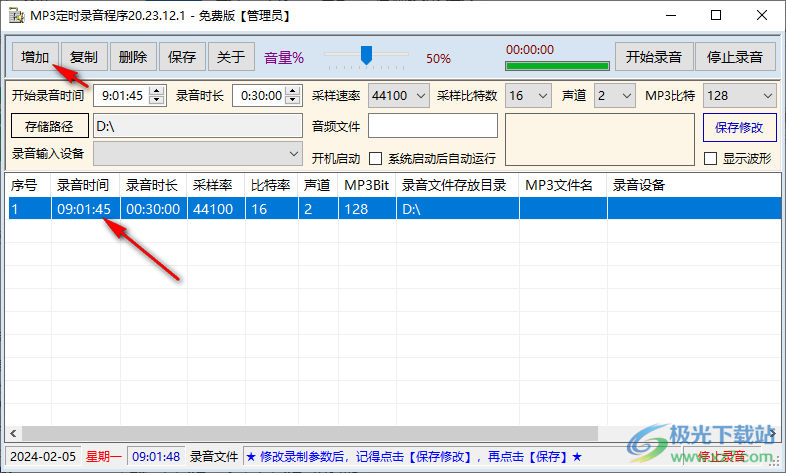Click the 录音时间 column header
Screen dimensions: 786x473
85,185
